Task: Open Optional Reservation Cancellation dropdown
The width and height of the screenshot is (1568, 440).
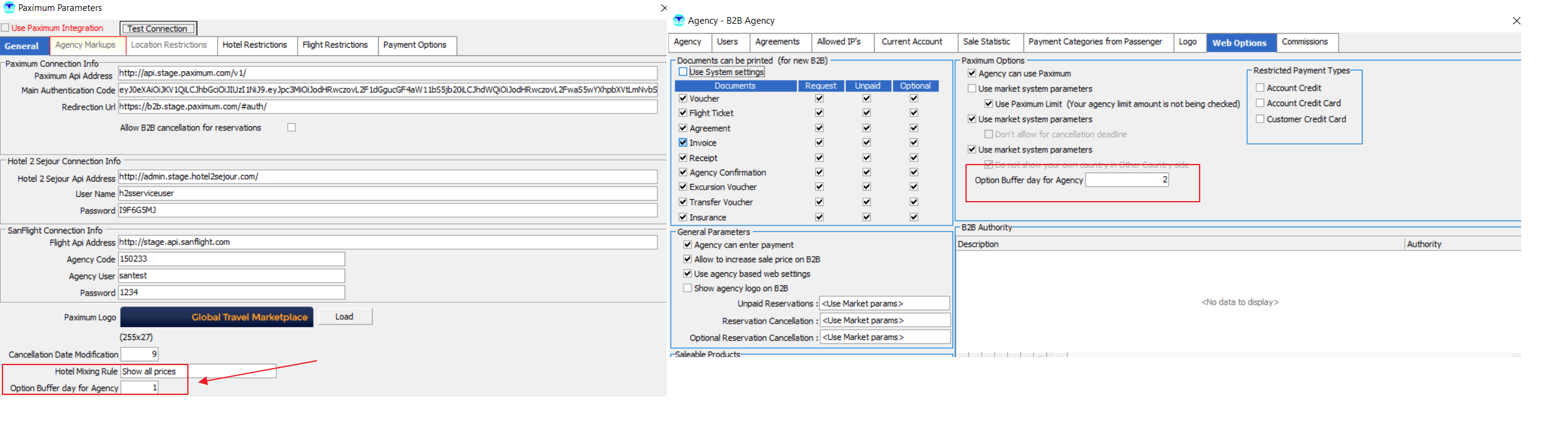Action: click(884, 337)
